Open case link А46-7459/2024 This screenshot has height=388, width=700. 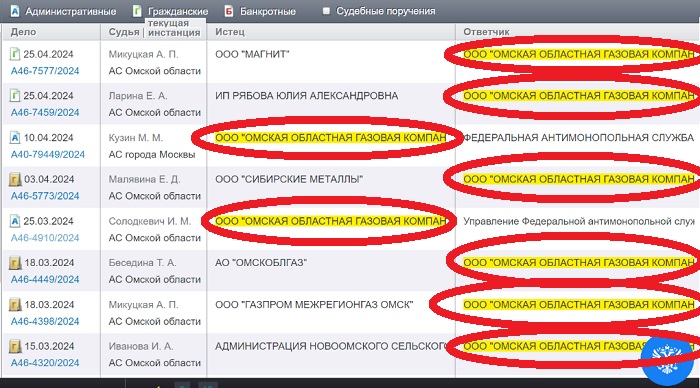pos(45,113)
